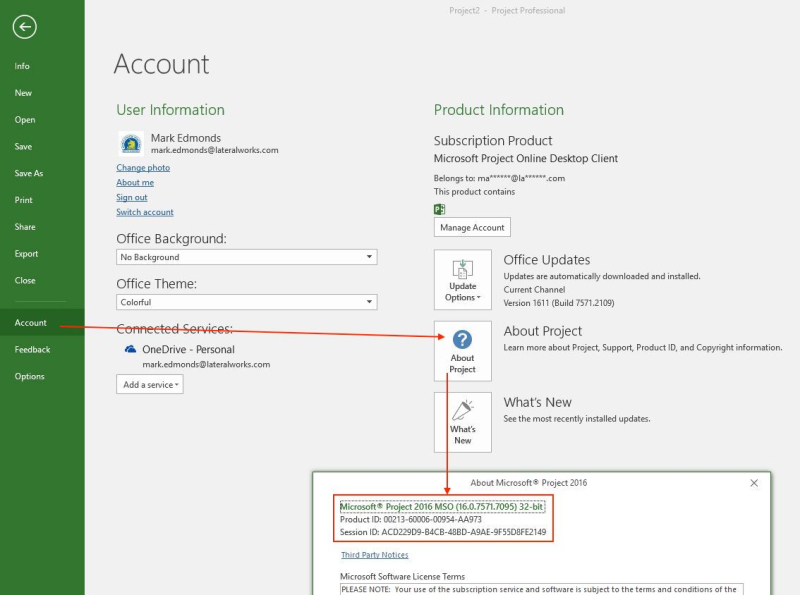The image size is (800, 595).
Task: Select Save As in the sidebar
Action: pyautogui.click(x=29, y=173)
